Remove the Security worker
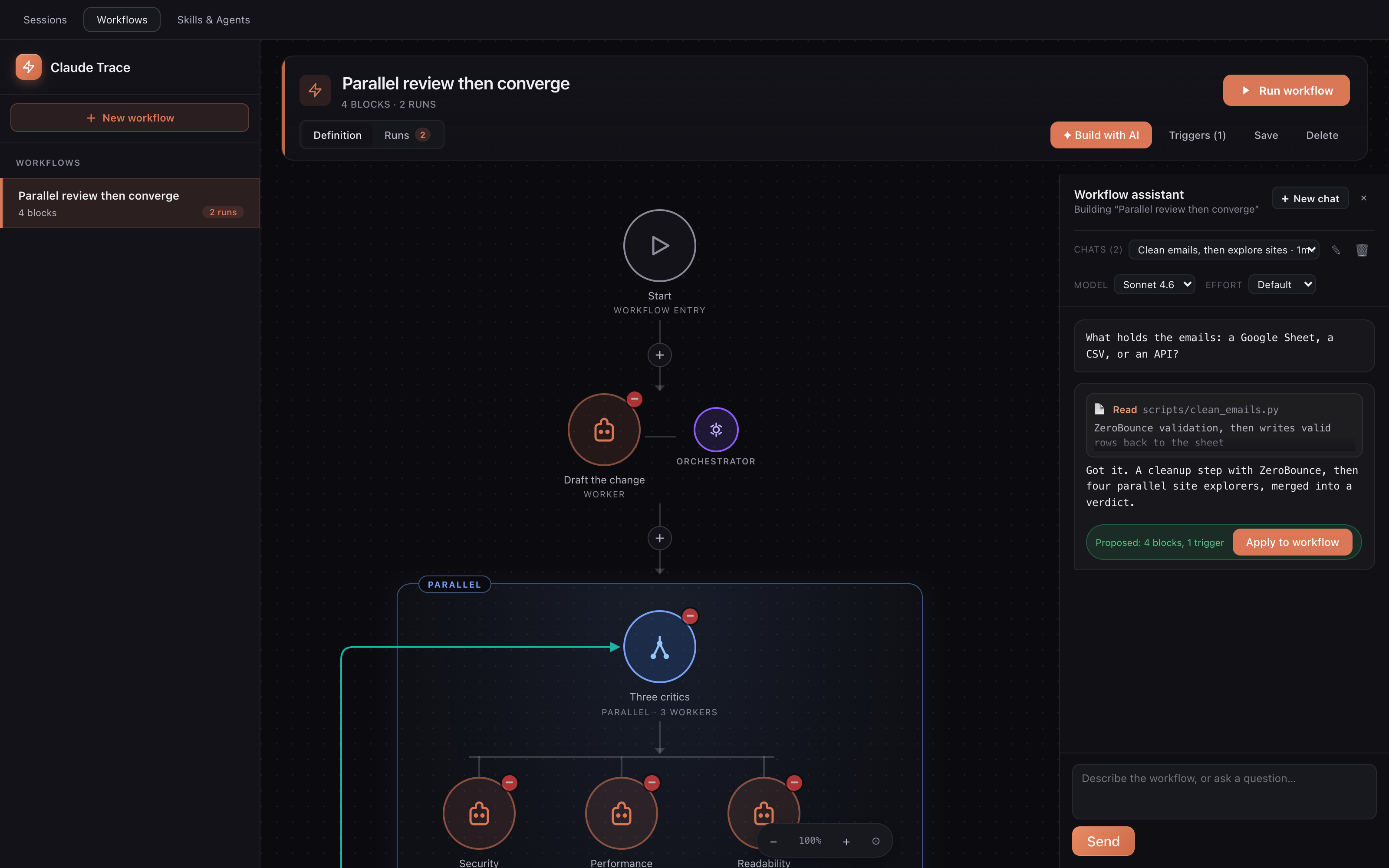The width and height of the screenshot is (1389, 868). click(x=509, y=783)
